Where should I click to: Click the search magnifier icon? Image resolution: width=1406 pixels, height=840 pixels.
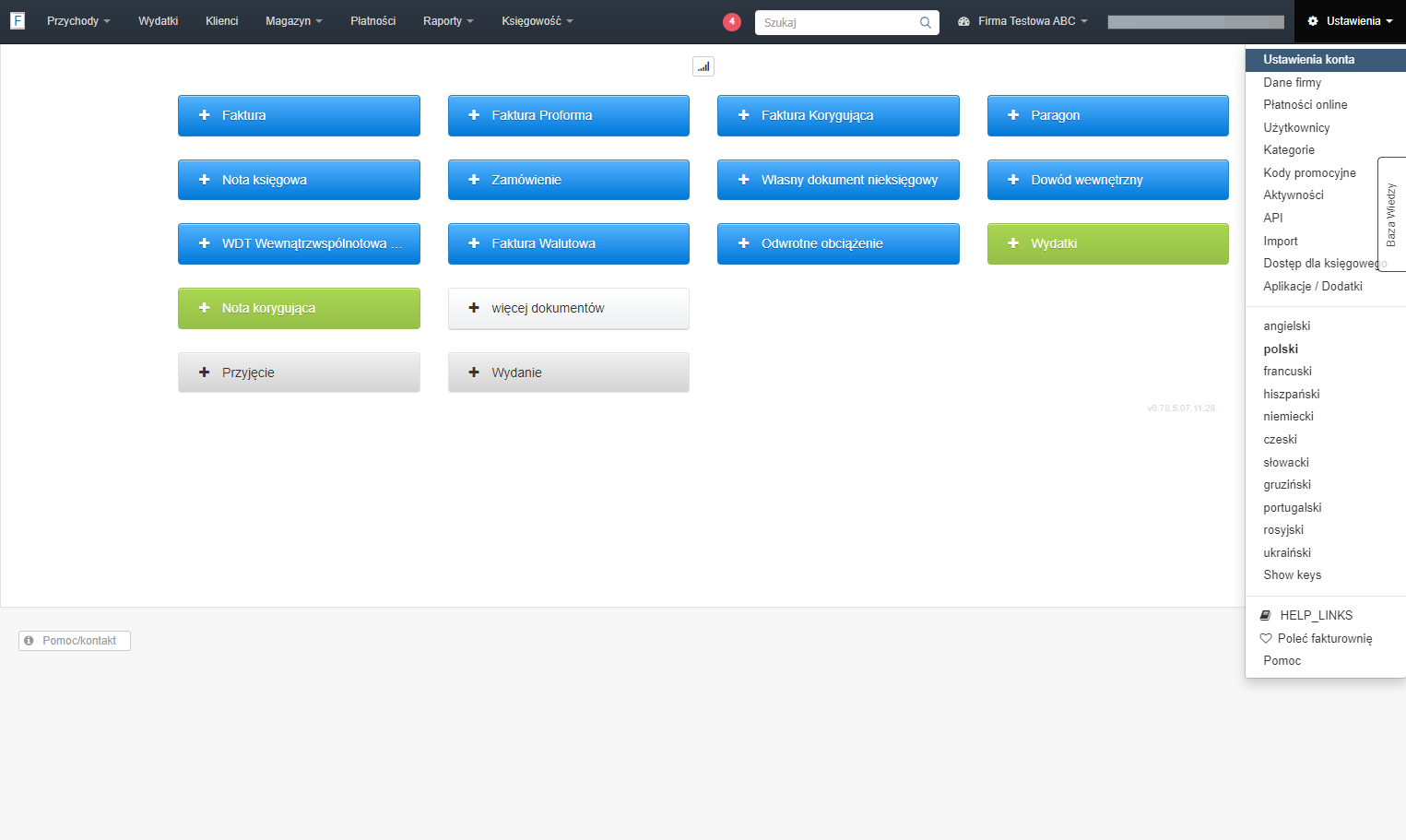[926, 22]
